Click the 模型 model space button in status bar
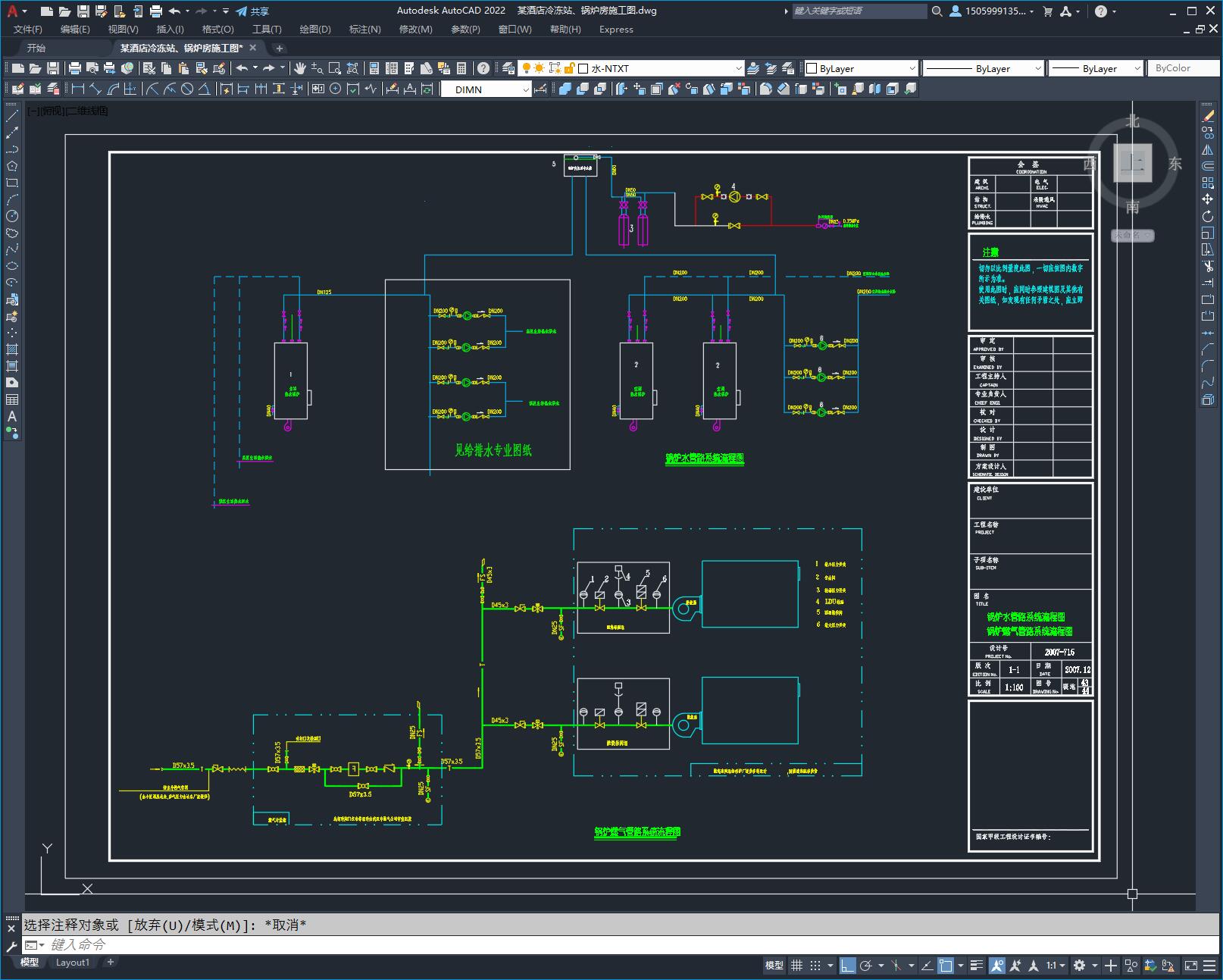Viewport: 1223px width, 980px height. click(x=774, y=966)
